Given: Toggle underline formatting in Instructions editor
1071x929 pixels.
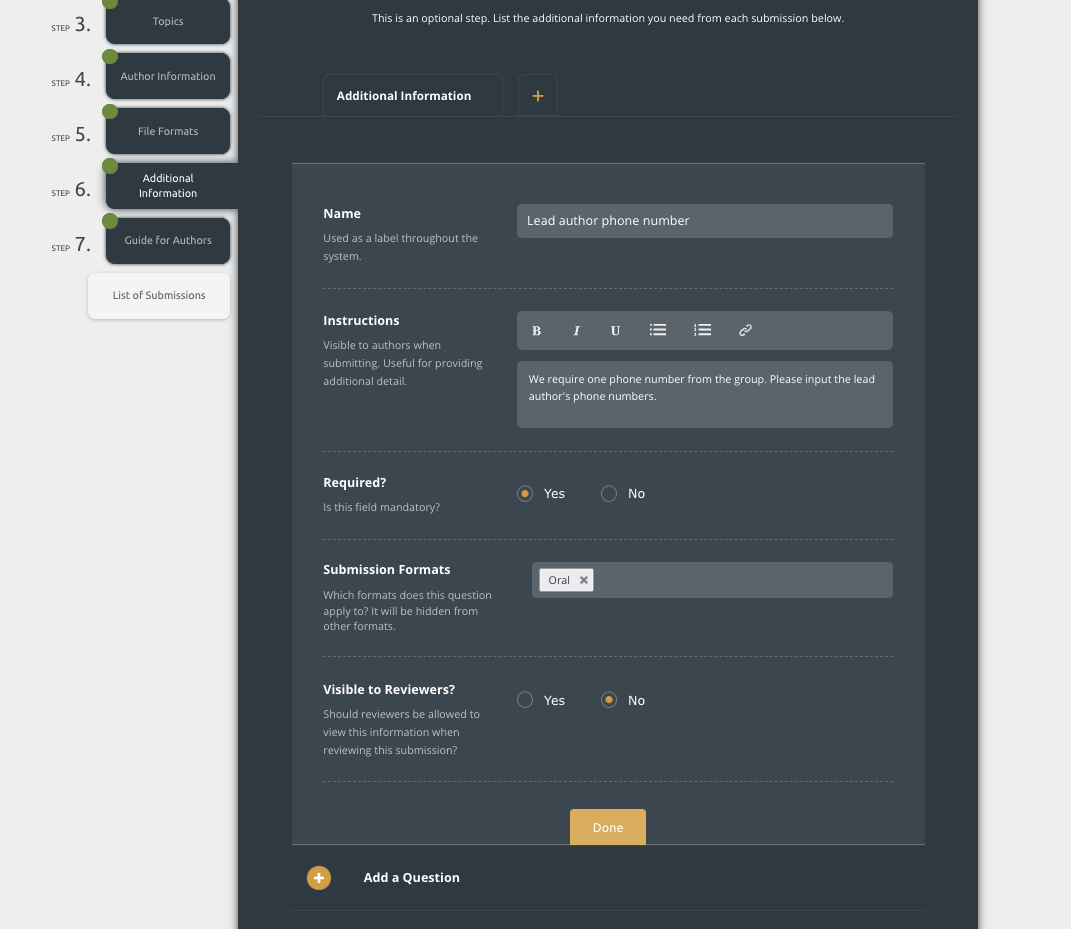Looking at the screenshot, I should click(615, 331).
